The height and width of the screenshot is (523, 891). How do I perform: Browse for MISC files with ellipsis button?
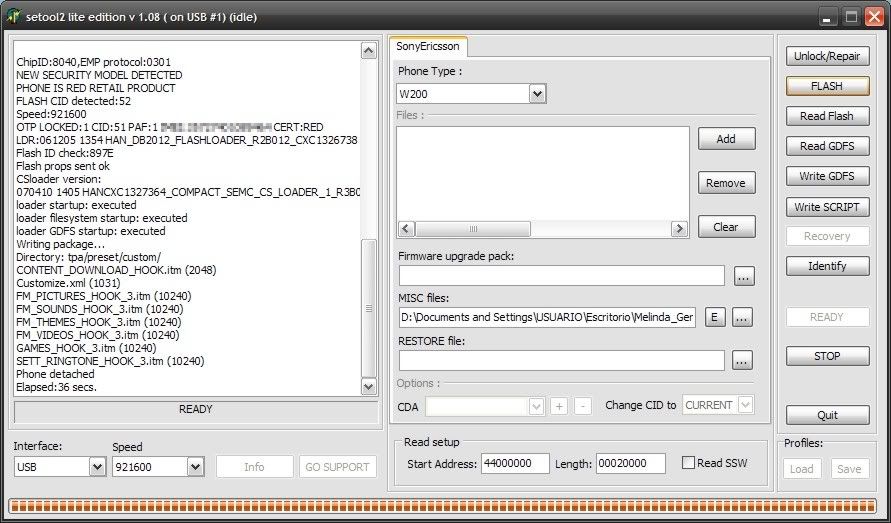coord(742,317)
